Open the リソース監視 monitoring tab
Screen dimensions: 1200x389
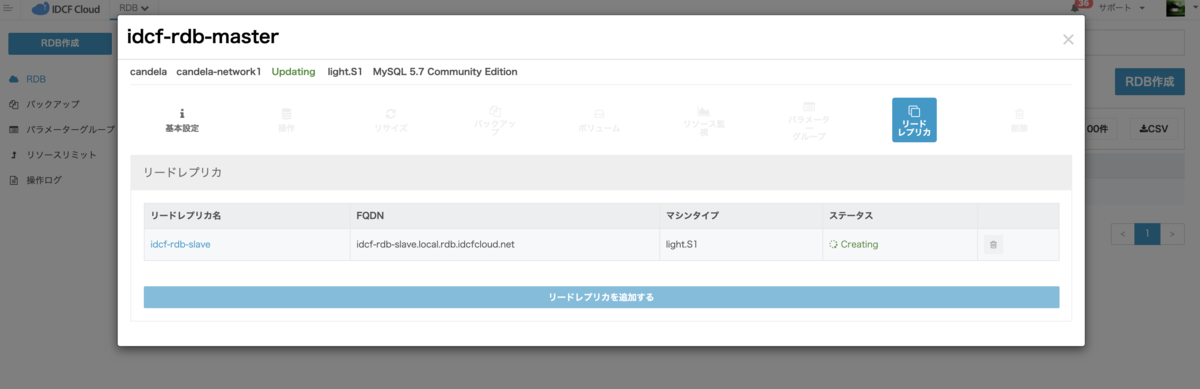(704, 120)
